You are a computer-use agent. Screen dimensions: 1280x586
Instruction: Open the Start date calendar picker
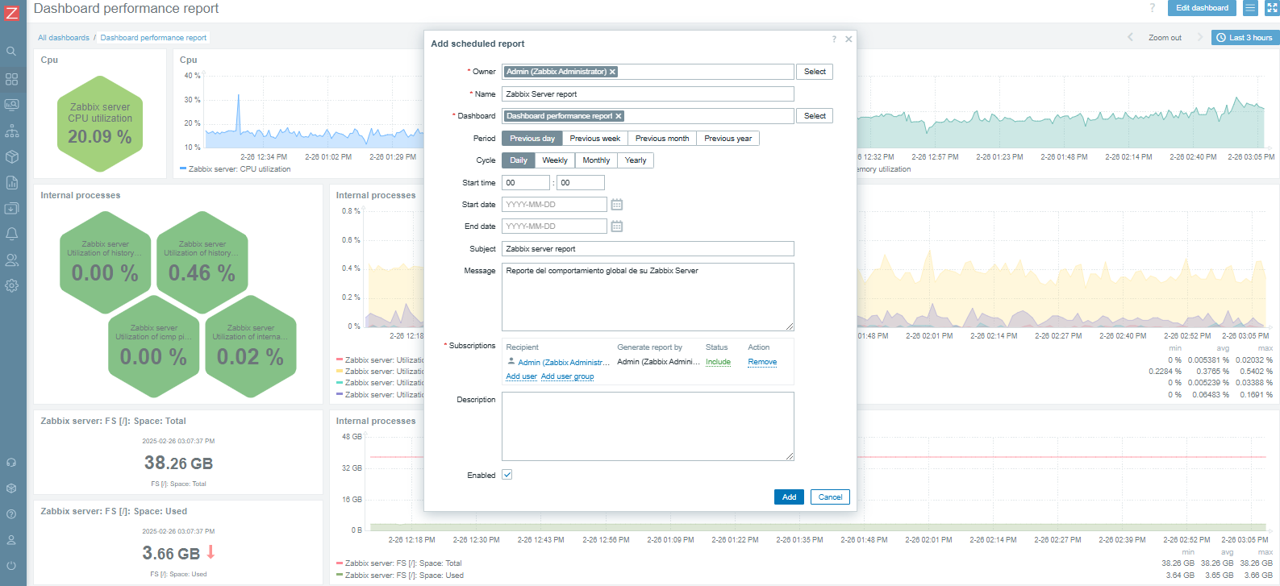click(x=617, y=204)
